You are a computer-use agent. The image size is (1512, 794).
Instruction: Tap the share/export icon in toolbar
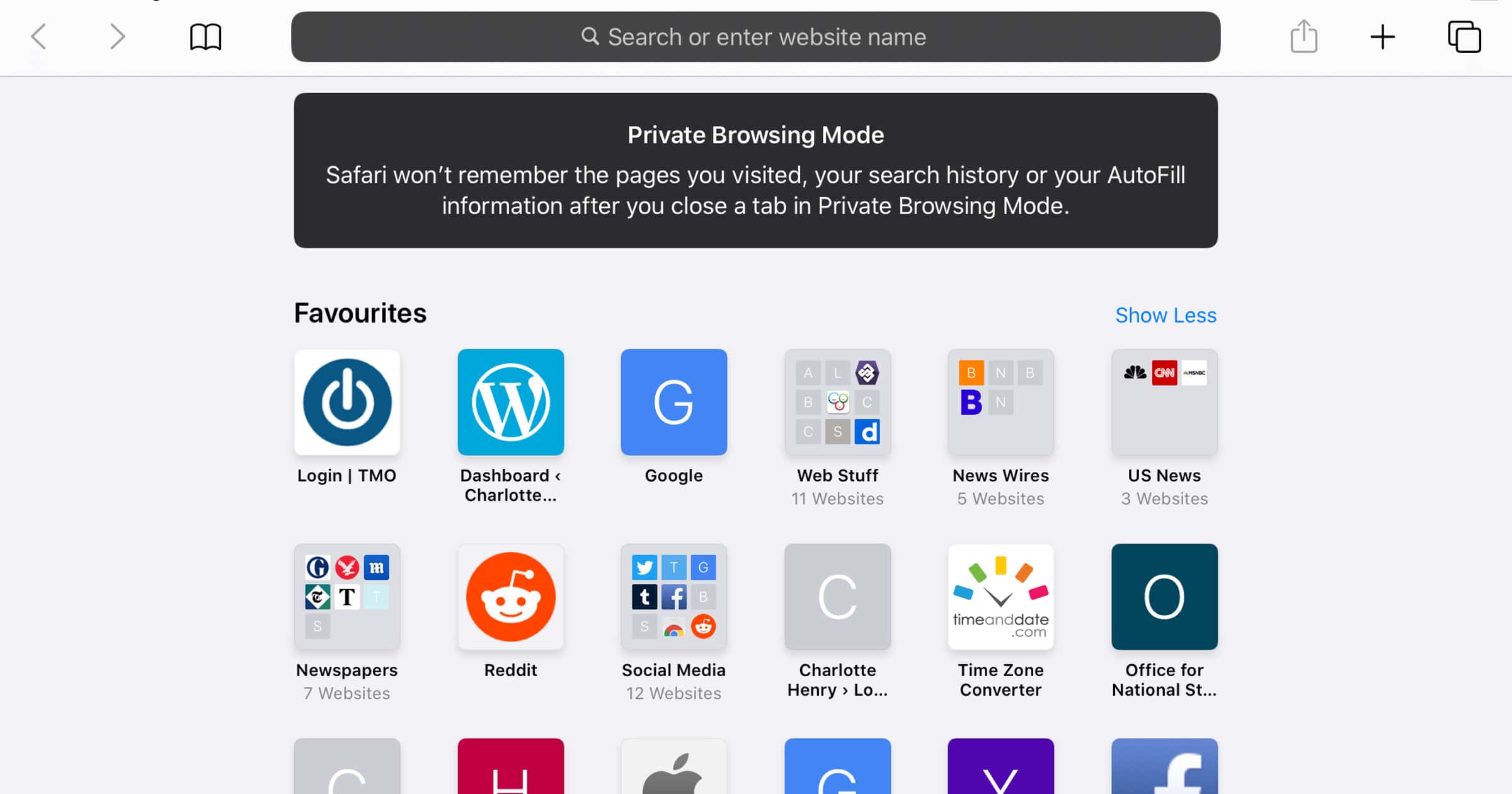pyautogui.click(x=1304, y=37)
